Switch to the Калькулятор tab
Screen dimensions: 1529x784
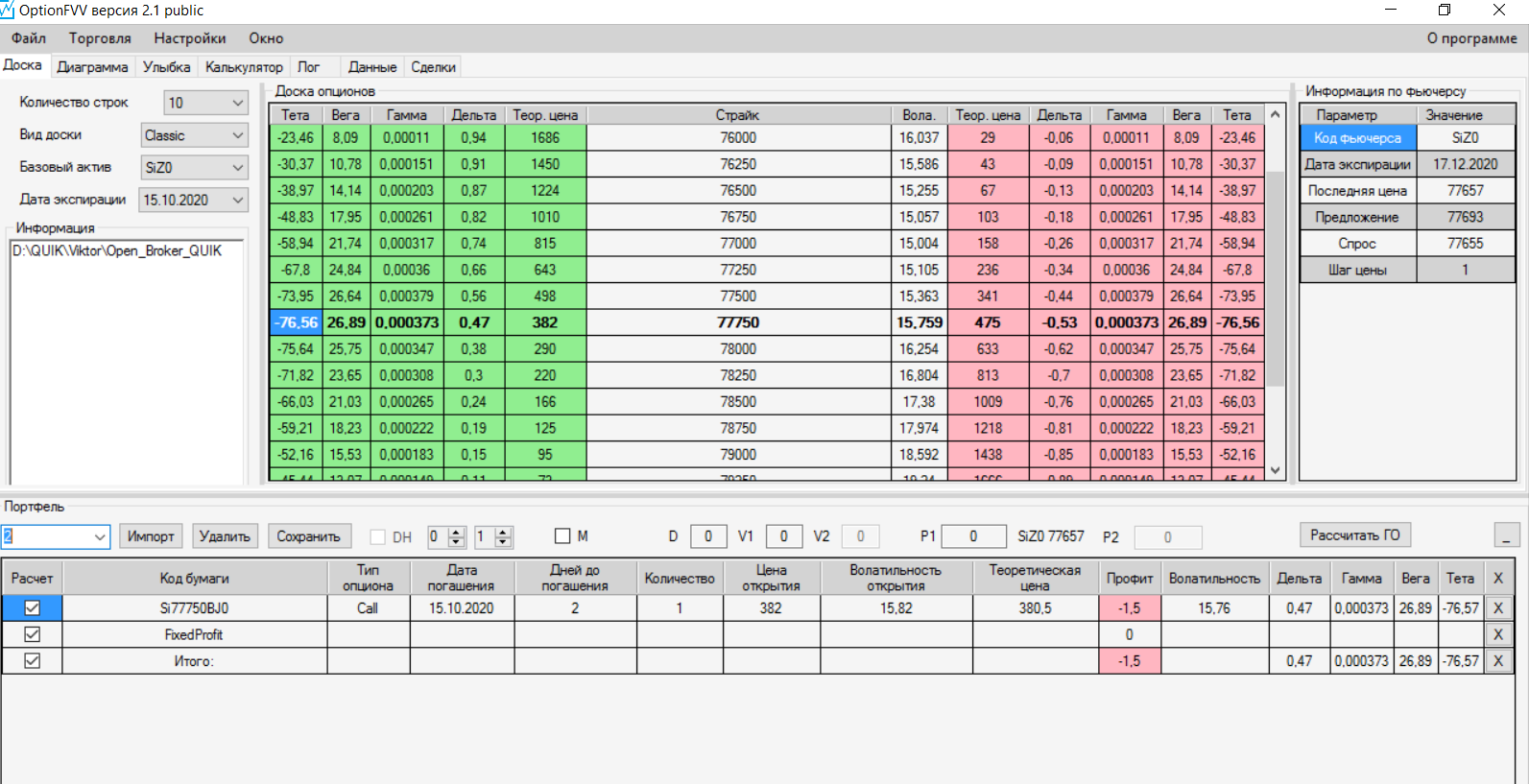point(244,67)
